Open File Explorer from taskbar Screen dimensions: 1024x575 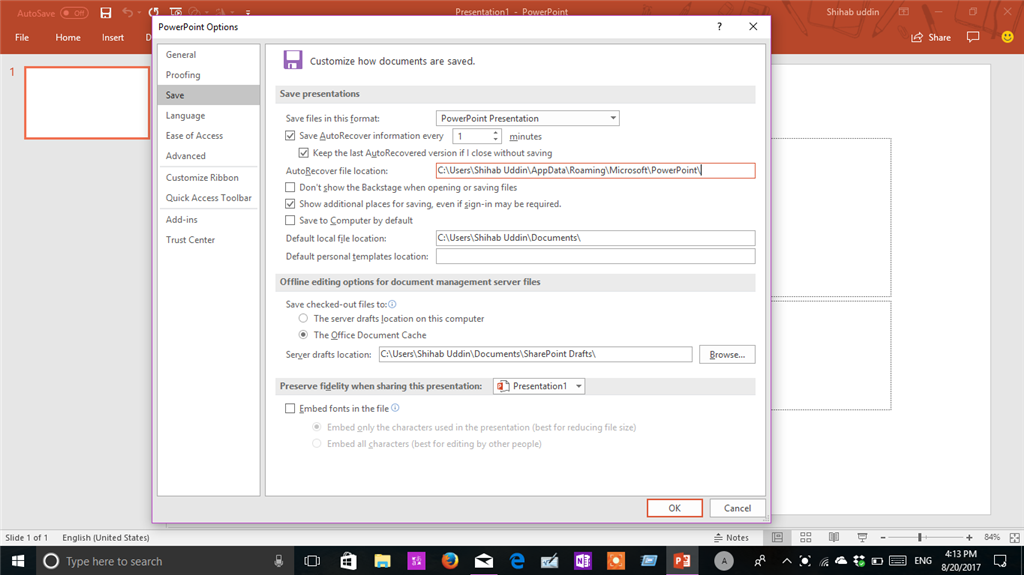click(x=382, y=561)
